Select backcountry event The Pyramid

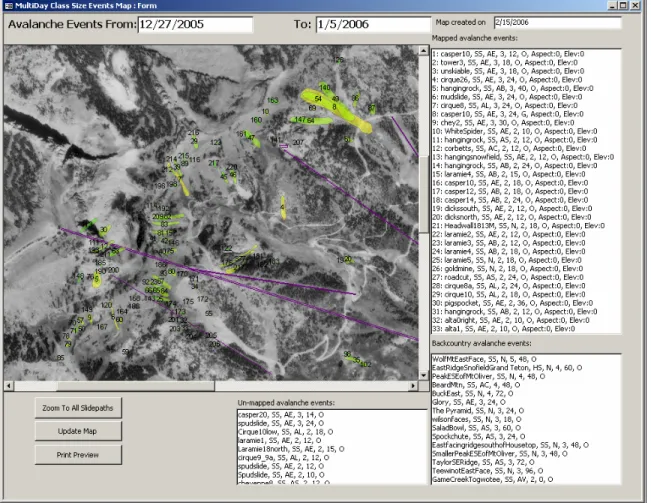pyautogui.click(x=478, y=410)
